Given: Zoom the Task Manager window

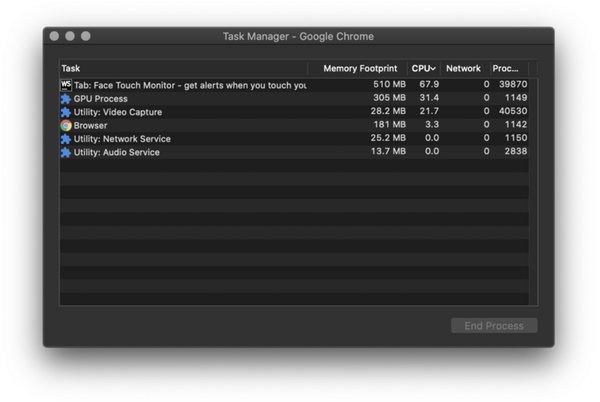Looking at the screenshot, I should click(86, 36).
